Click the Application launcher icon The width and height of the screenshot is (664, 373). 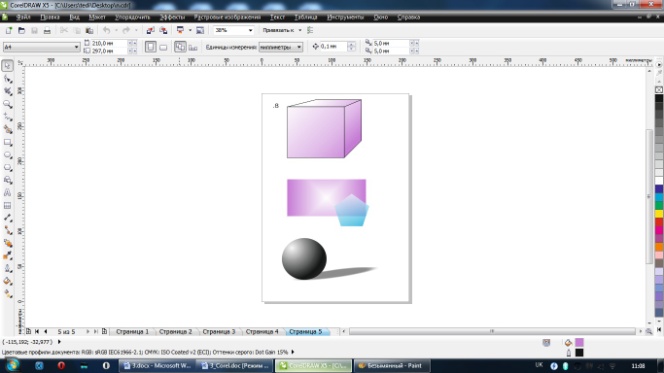pos(180,30)
